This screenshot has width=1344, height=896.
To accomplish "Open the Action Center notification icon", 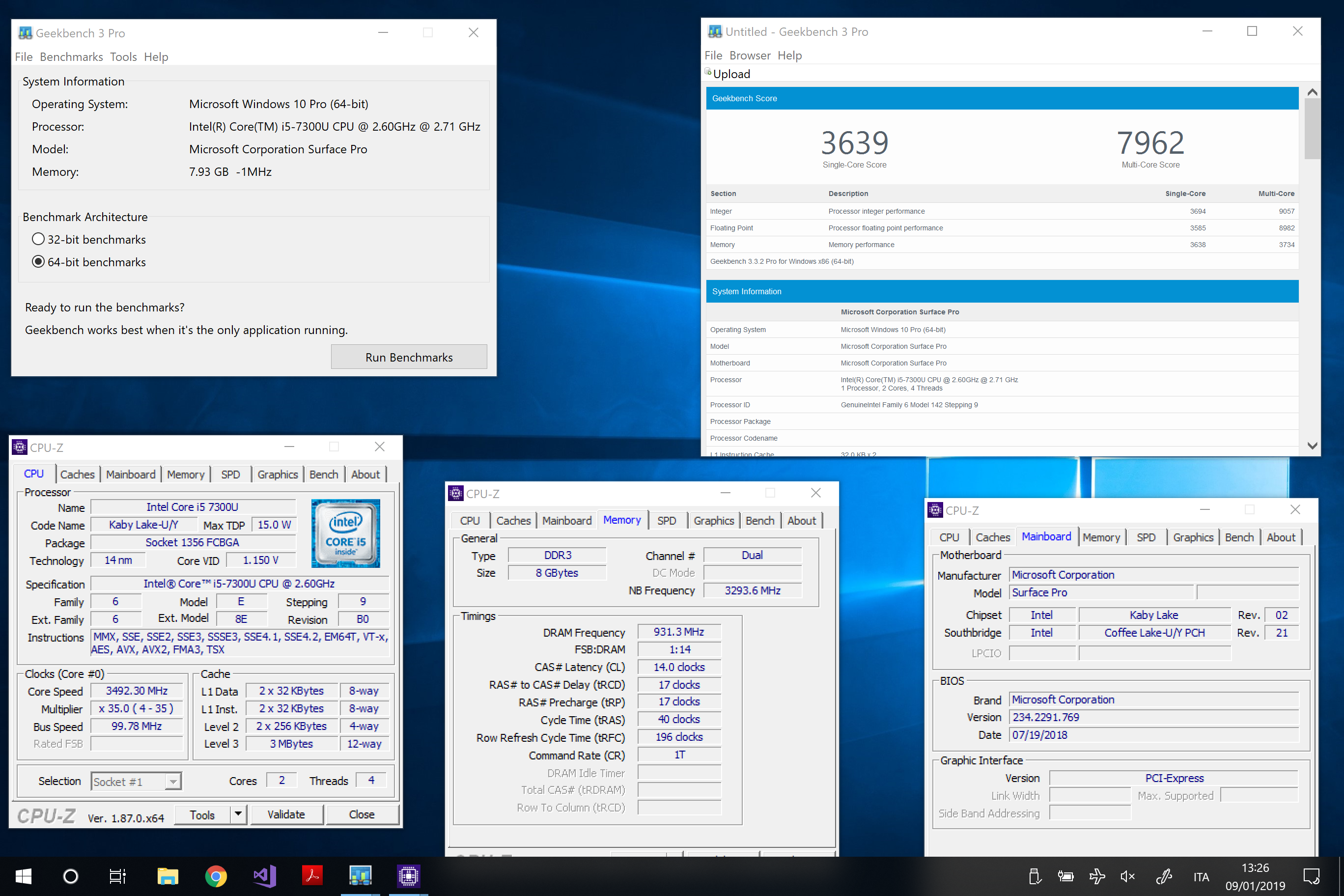I will (1312, 876).
